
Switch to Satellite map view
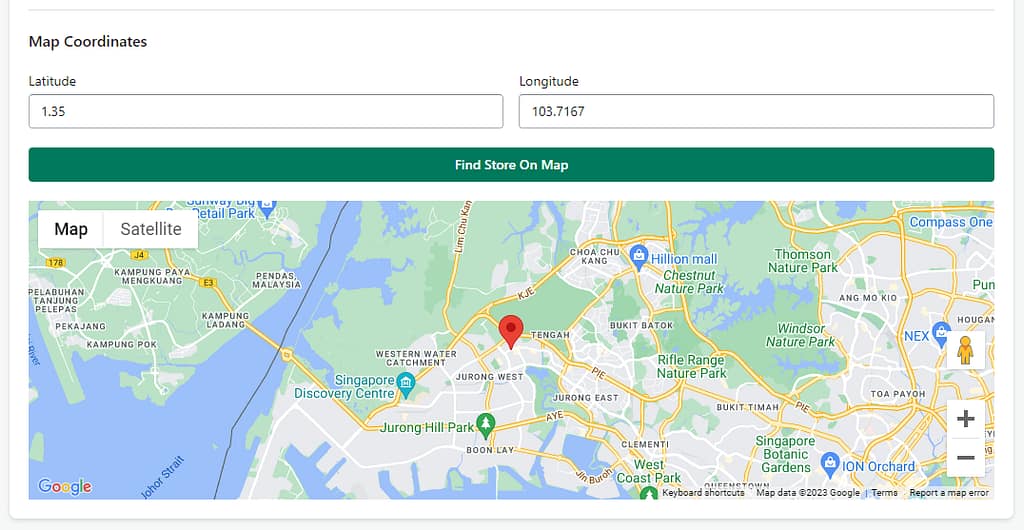[151, 229]
